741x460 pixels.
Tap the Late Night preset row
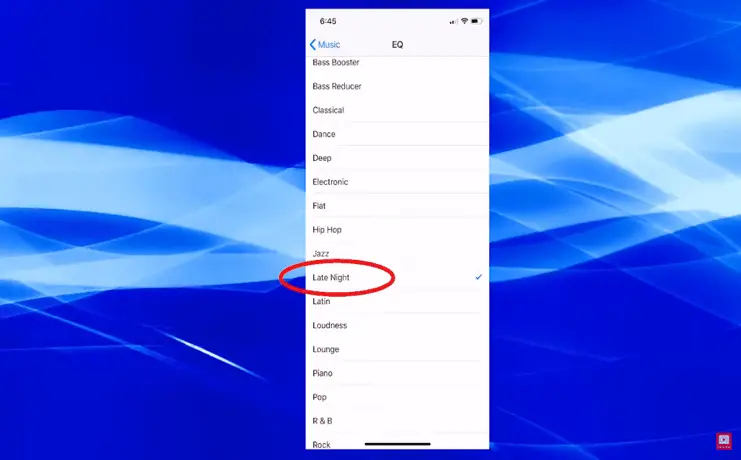click(x=397, y=278)
